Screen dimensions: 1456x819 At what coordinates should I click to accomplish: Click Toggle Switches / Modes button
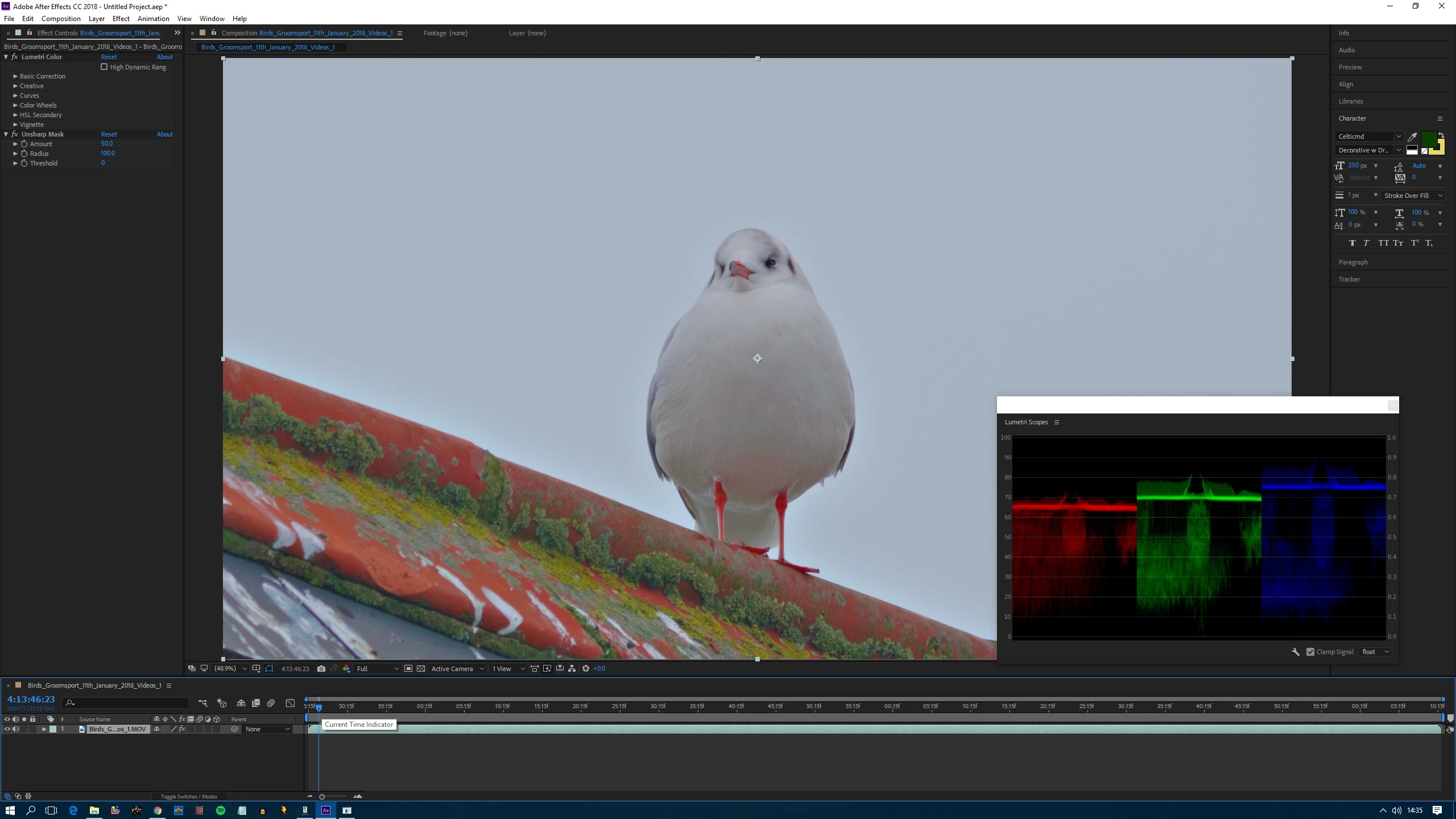pyautogui.click(x=188, y=796)
